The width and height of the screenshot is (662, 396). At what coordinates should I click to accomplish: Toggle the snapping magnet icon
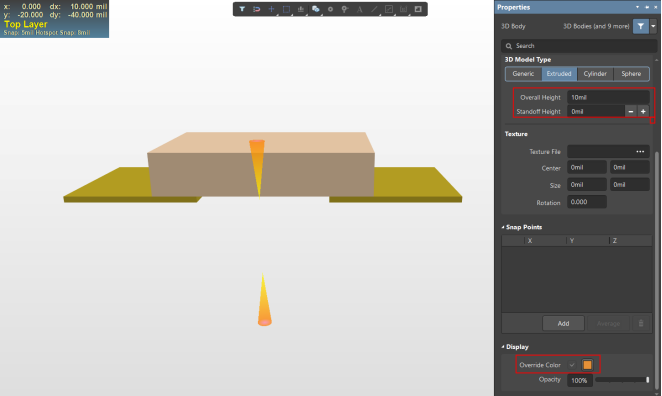coord(256,9)
